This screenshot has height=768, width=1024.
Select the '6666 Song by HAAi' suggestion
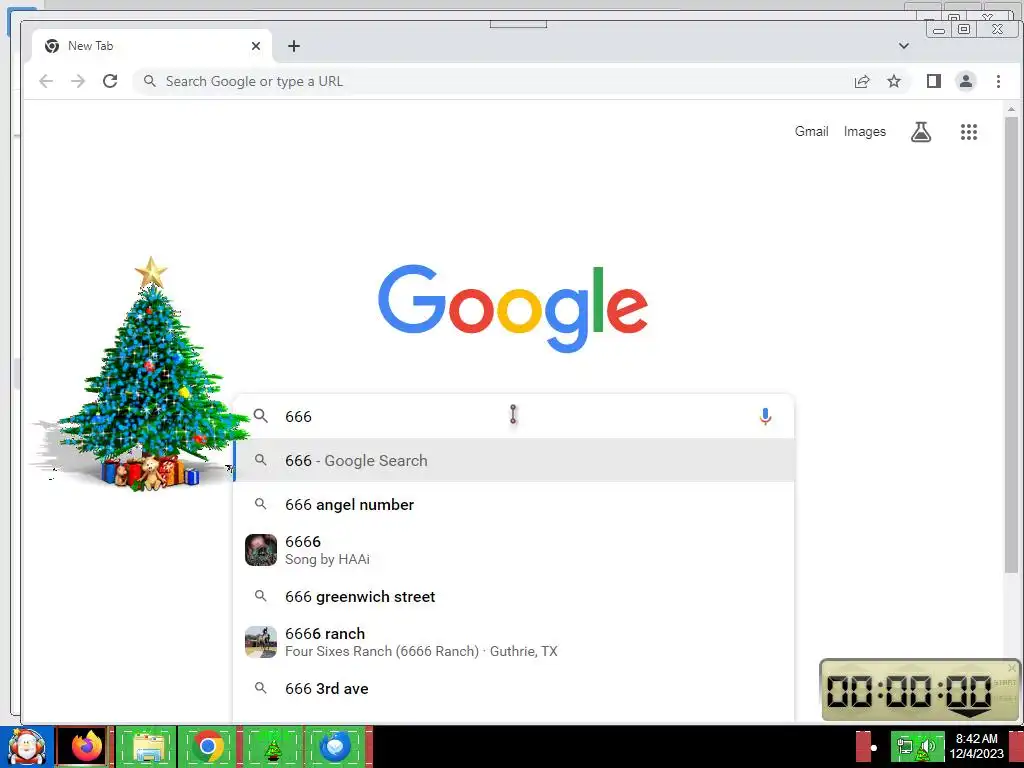point(514,550)
